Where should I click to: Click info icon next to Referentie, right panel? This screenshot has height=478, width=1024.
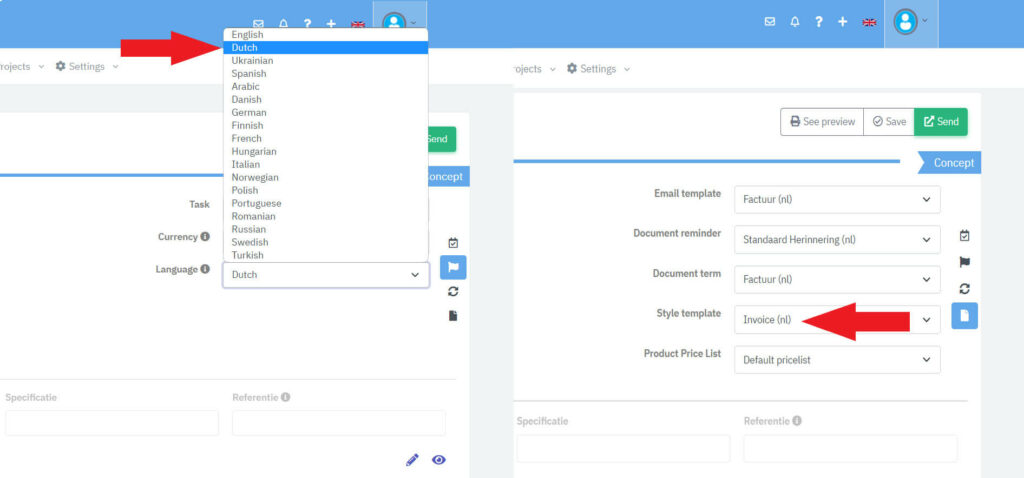[797, 421]
